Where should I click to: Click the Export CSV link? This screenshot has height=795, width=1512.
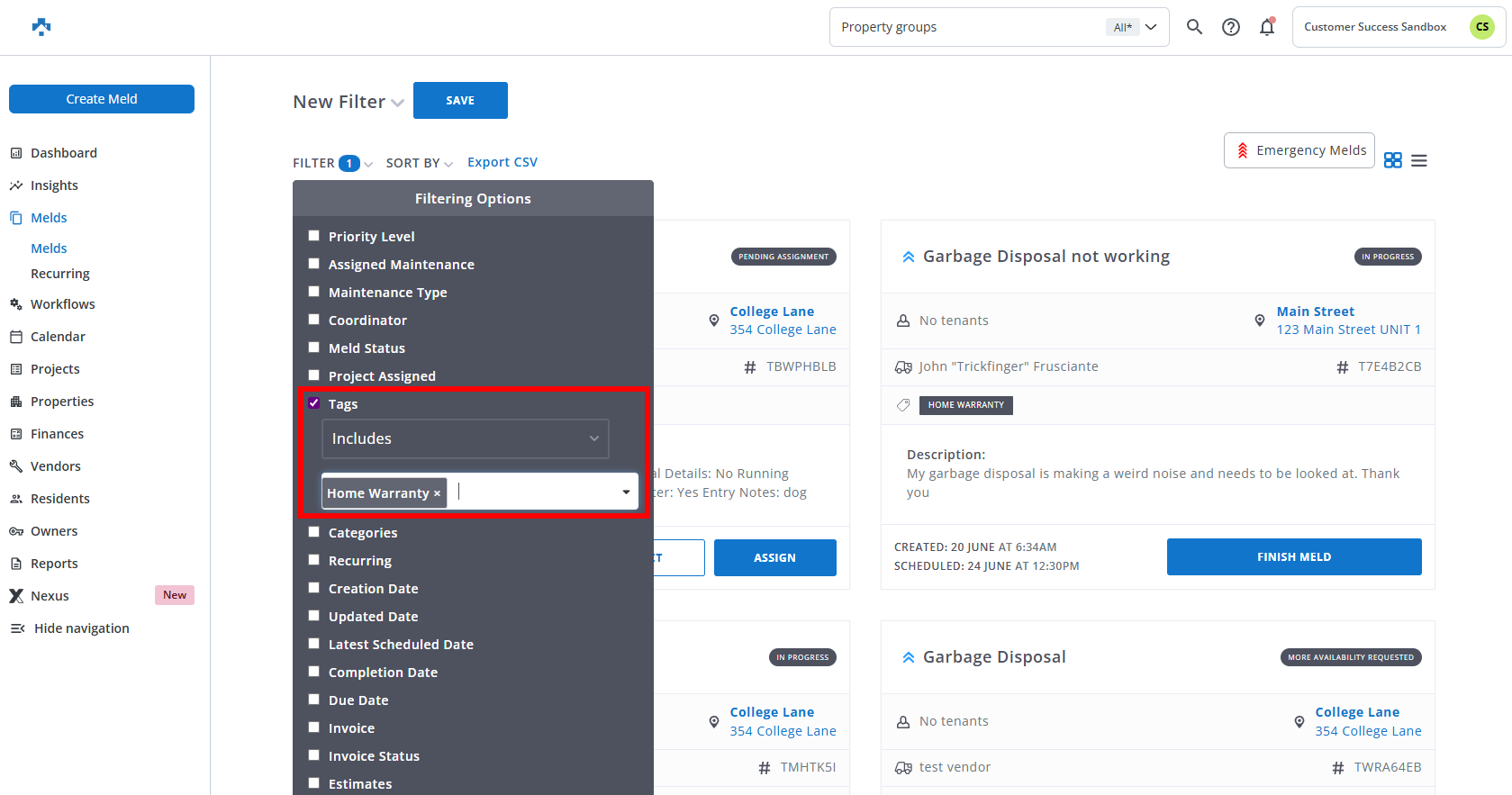click(502, 162)
